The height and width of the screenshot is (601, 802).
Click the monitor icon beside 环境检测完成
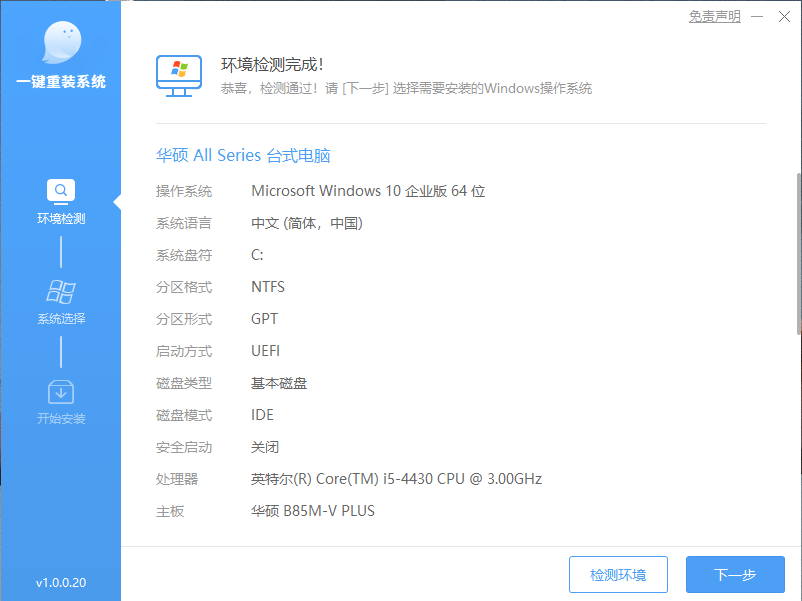click(179, 74)
